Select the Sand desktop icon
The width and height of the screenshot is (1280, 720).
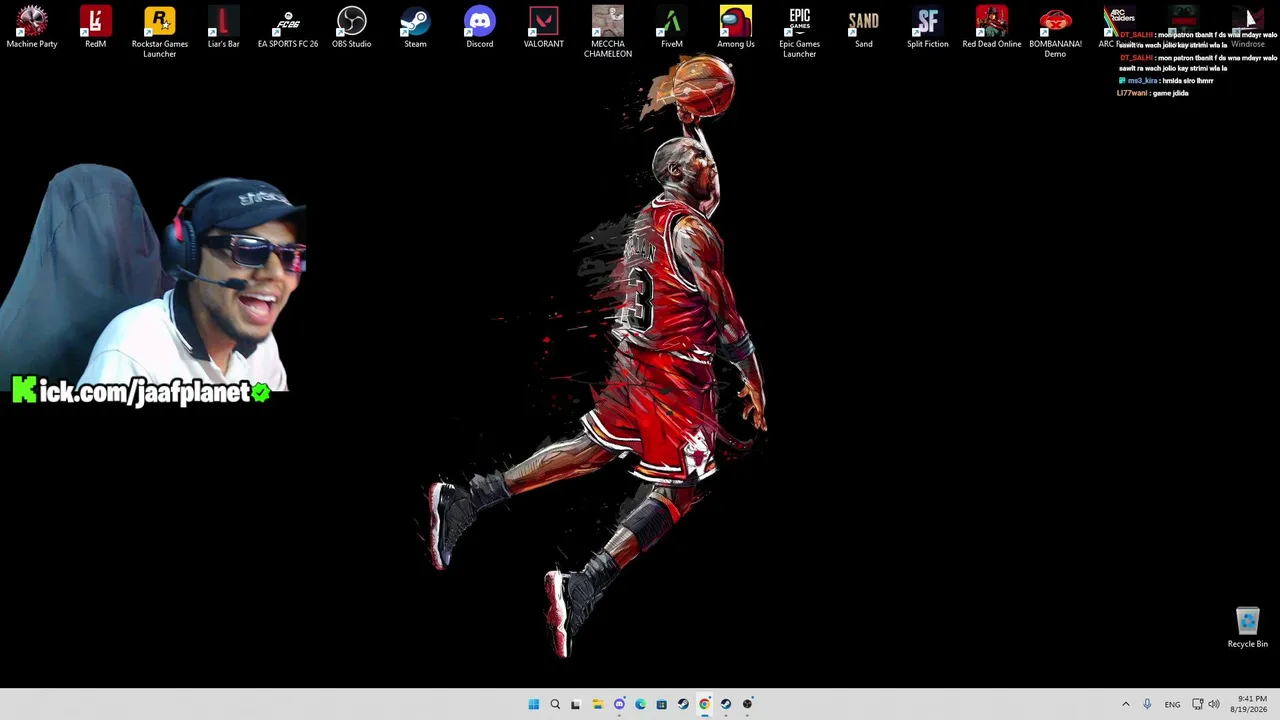864,28
